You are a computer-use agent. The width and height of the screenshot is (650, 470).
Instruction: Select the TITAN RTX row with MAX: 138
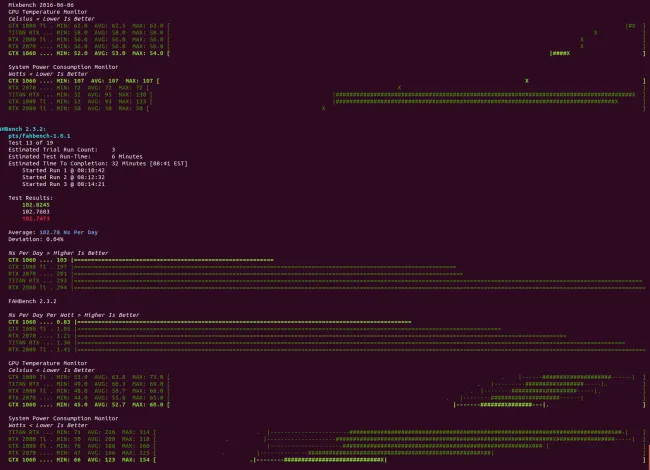[327, 94]
